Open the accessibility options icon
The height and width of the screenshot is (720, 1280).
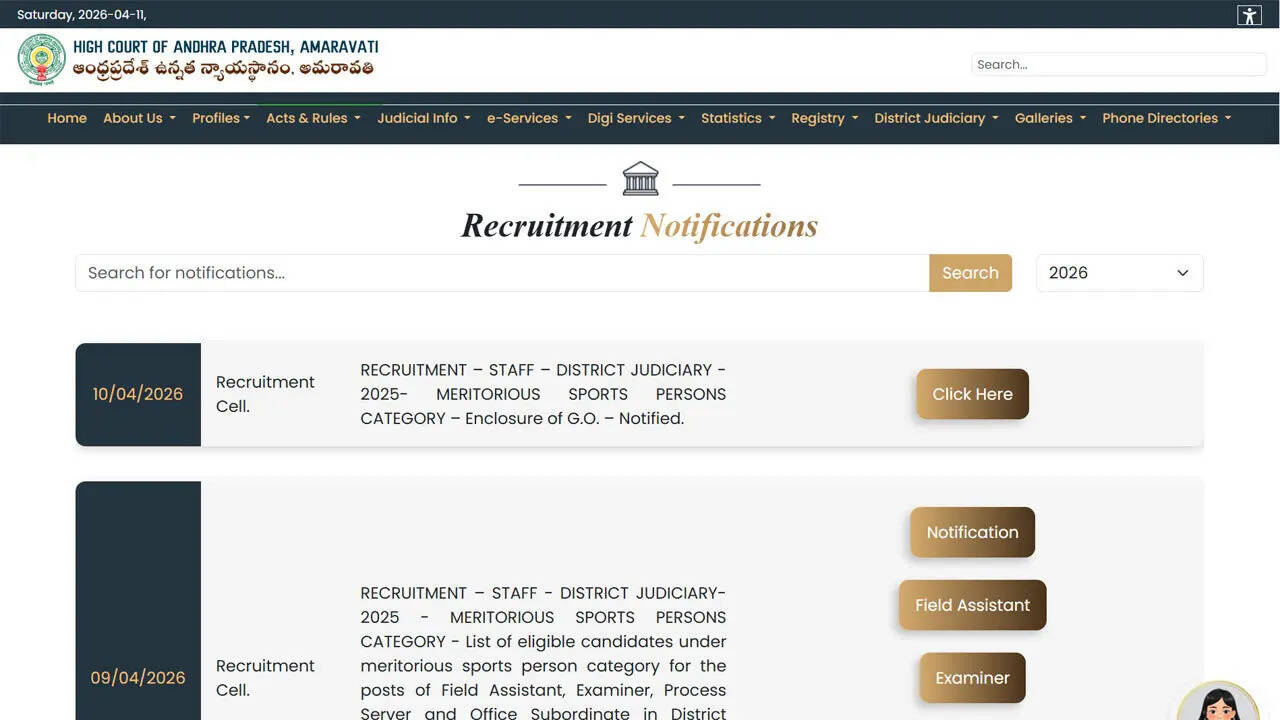coord(1248,15)
